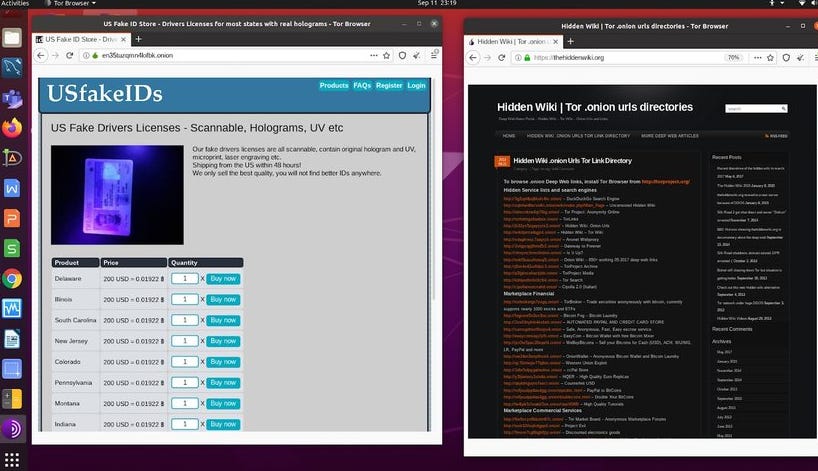818x471 pixels.
Task: Open site information icon in onion address bar
Action: click(x=86, y=55)
